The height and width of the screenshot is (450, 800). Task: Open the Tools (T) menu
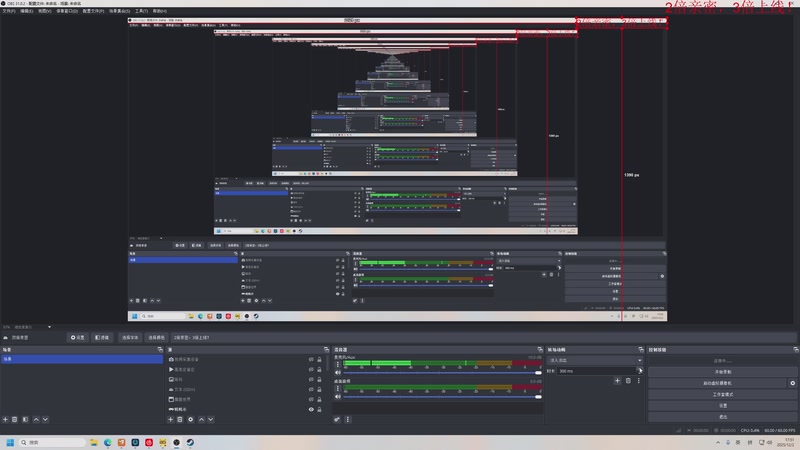click(x=141, y=11)
